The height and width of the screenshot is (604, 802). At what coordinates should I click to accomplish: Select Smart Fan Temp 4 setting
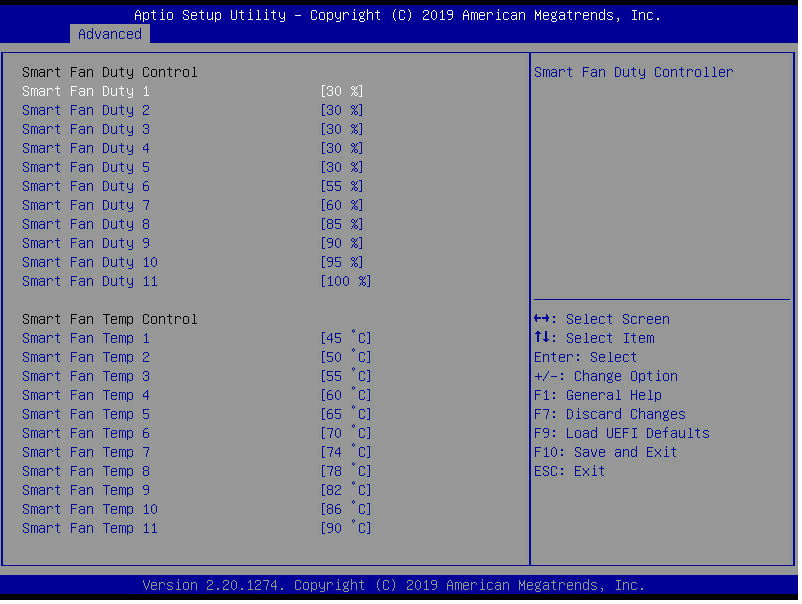coord(86,395)
